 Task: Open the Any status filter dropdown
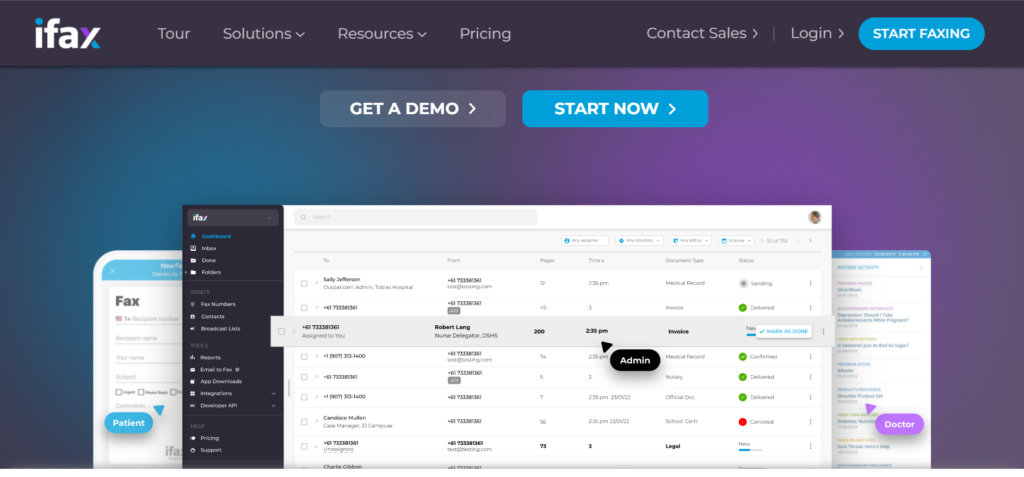[x=691, y=240]
